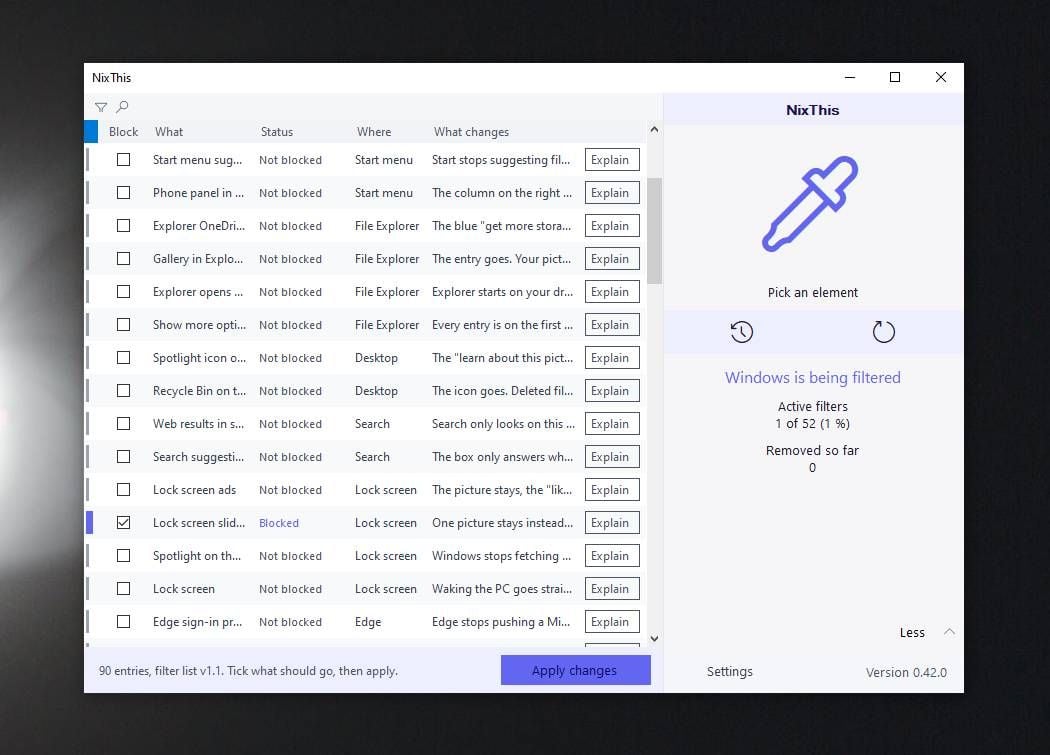This screenshot has width=1050, height=755.
Task: Tick the Start menu suggestions checkbox
Action: coord(123,159)
